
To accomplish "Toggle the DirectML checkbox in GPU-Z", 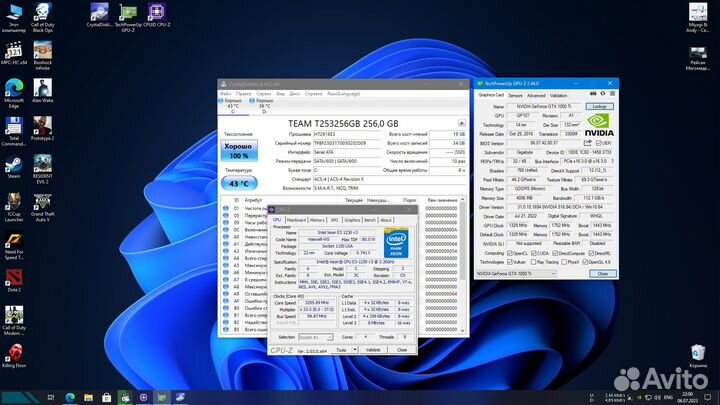I will point(591,253).
